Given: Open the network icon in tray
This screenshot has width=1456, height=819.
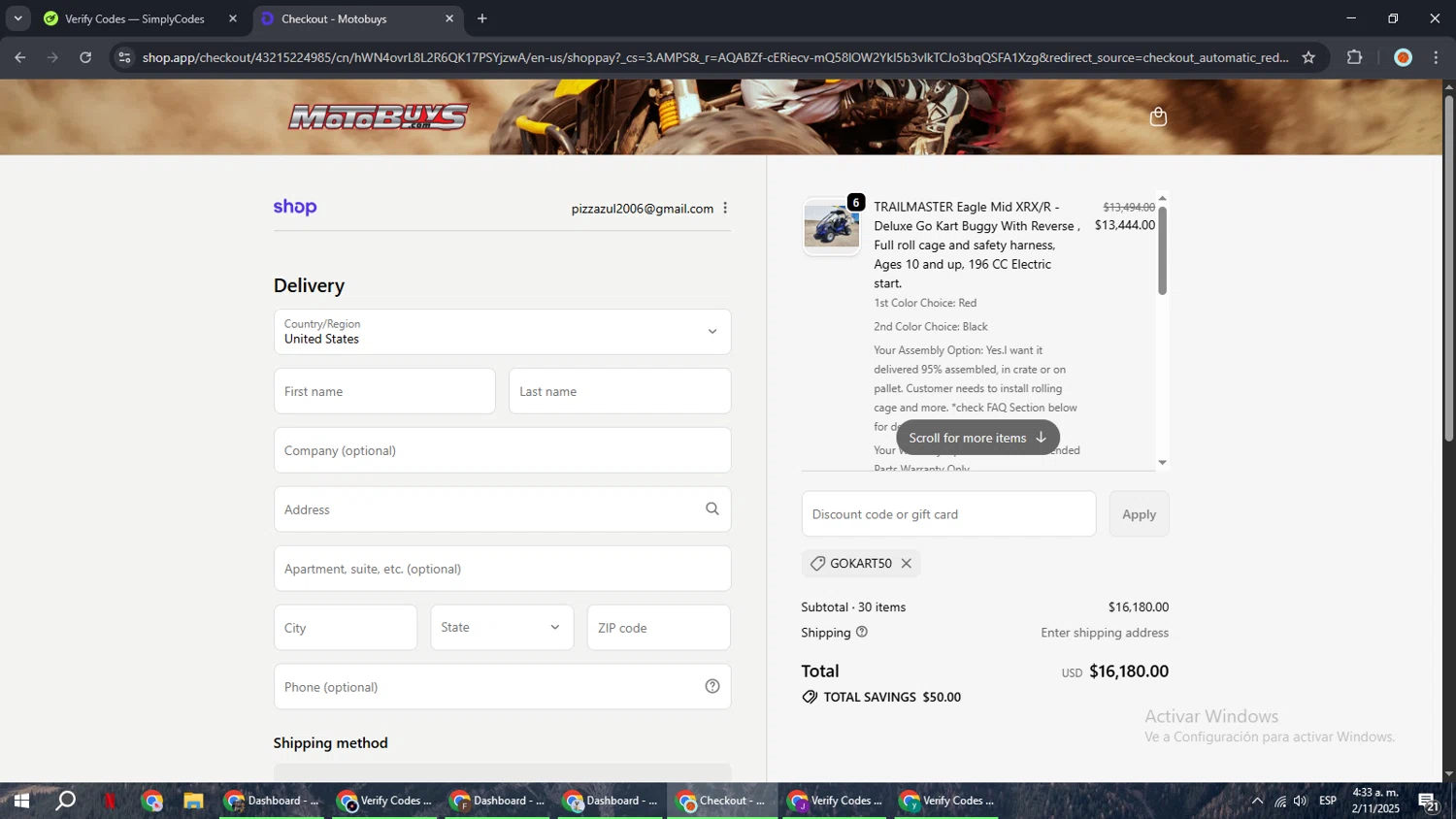Looking at the screenshot, I should coord(1280,802).
